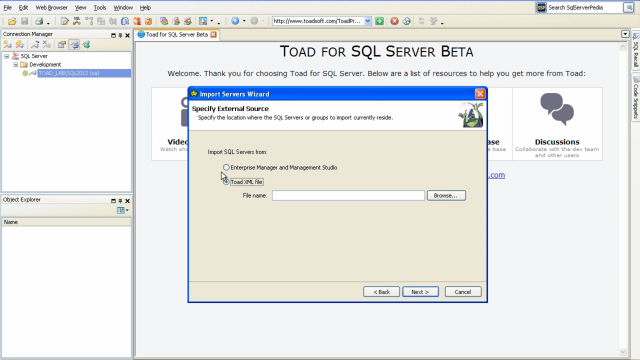Open the Web Browser menu

51,7
